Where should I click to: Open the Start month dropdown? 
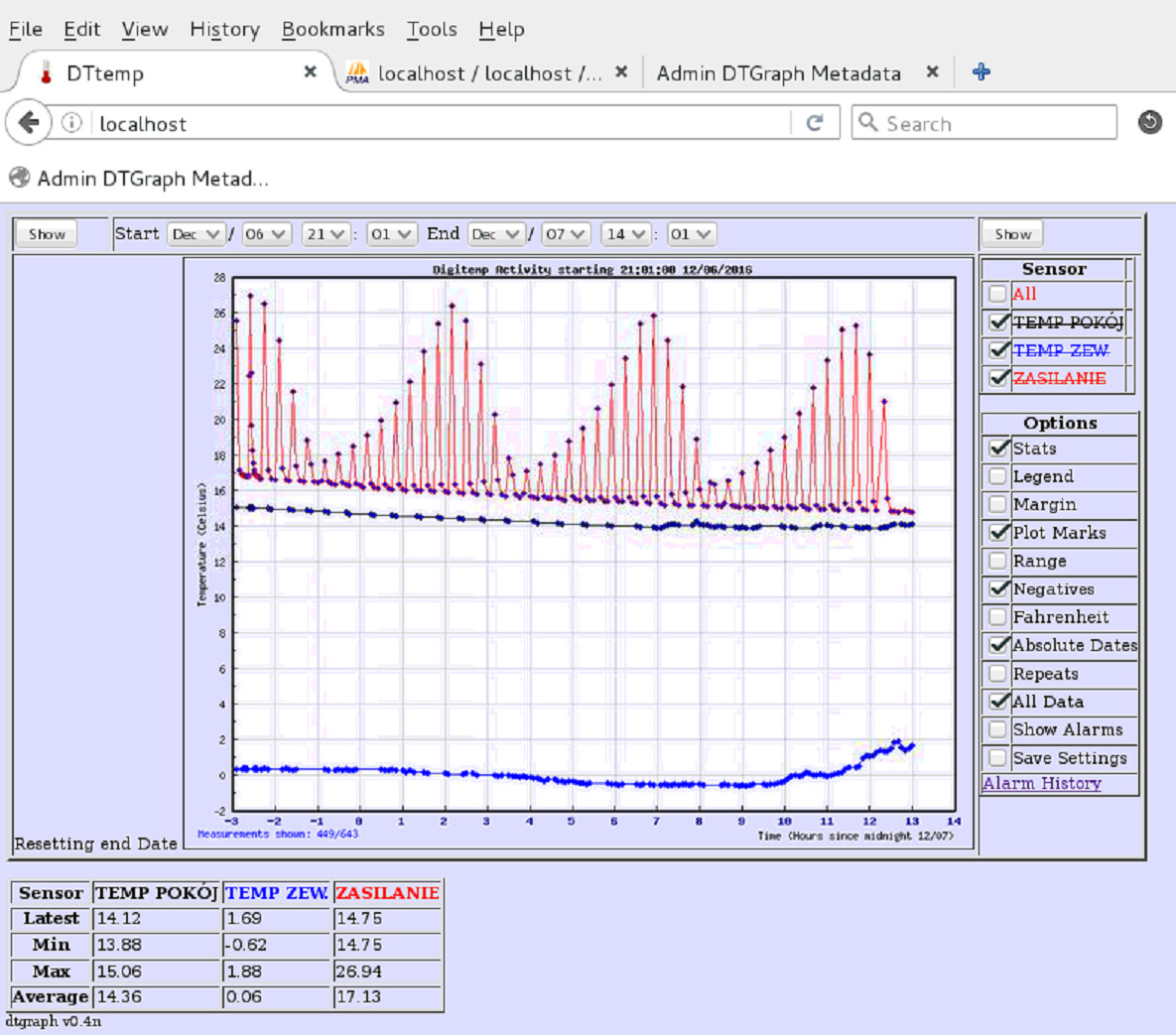tap(195, 235)
